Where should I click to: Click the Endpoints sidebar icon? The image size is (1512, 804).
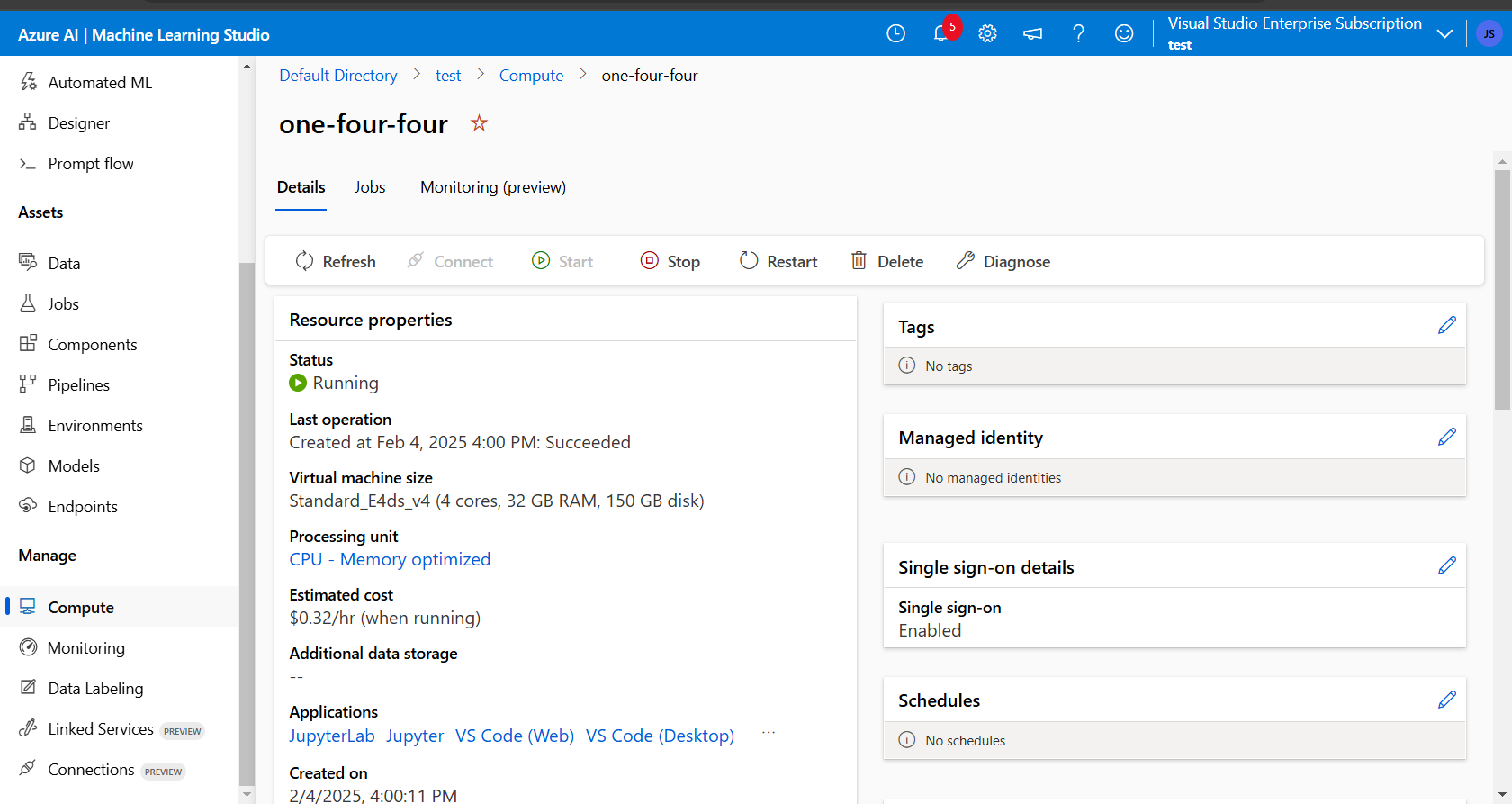point(28,505)
